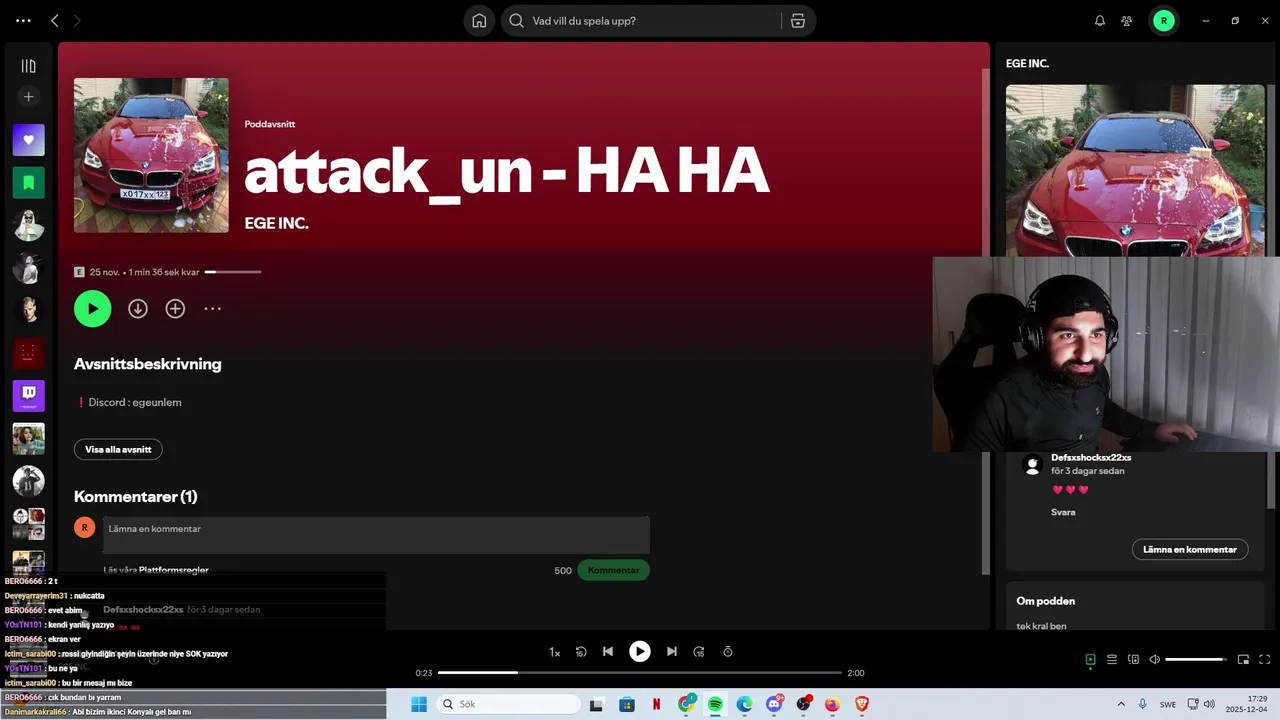Go forward with the right arrow

point(77,21)
